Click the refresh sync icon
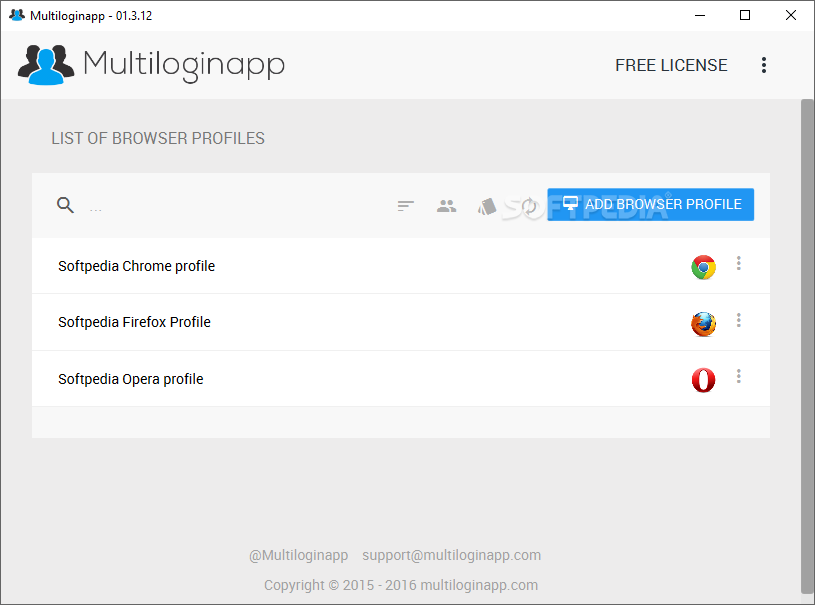 point(529,206)
